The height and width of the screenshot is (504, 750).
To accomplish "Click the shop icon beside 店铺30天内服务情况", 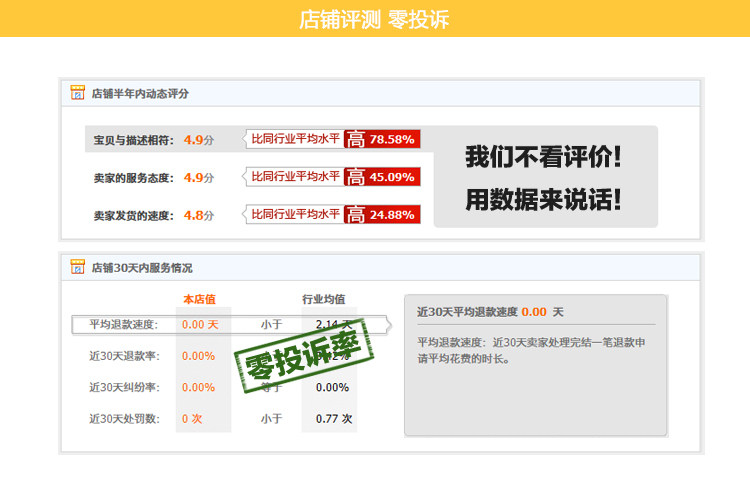I will point(77,267).
